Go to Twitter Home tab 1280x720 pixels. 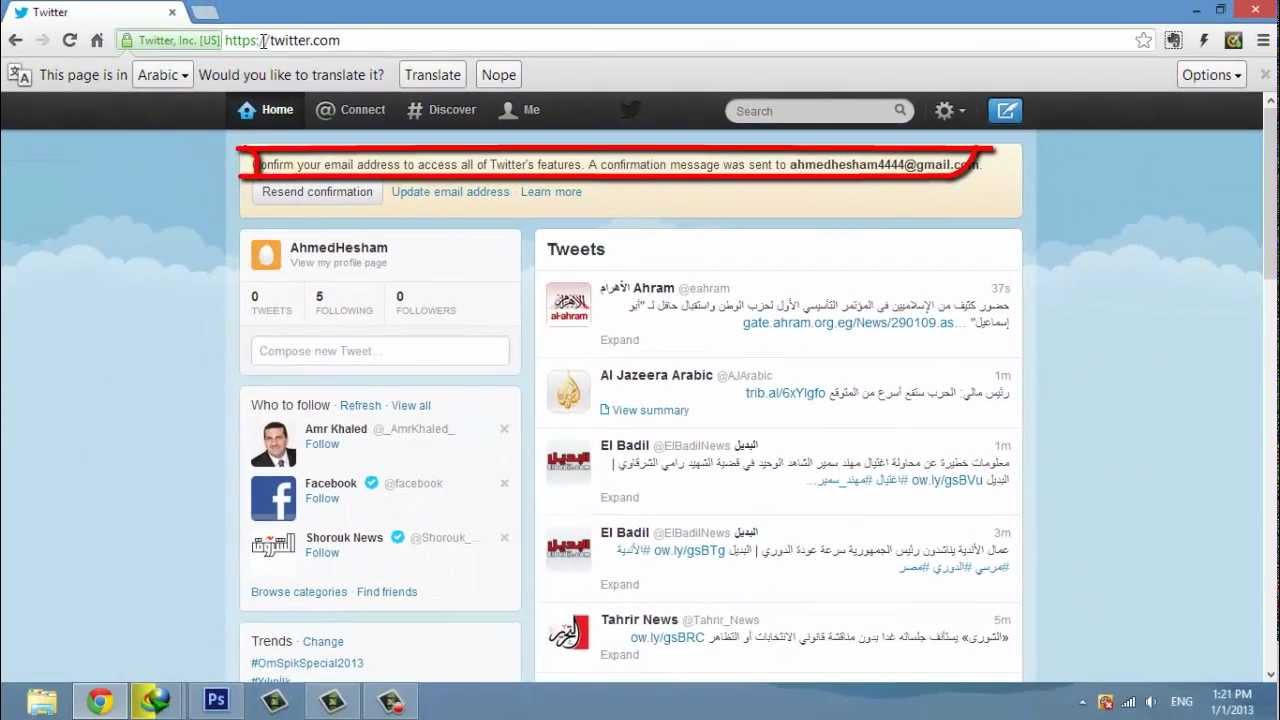(x=266, y=110)
